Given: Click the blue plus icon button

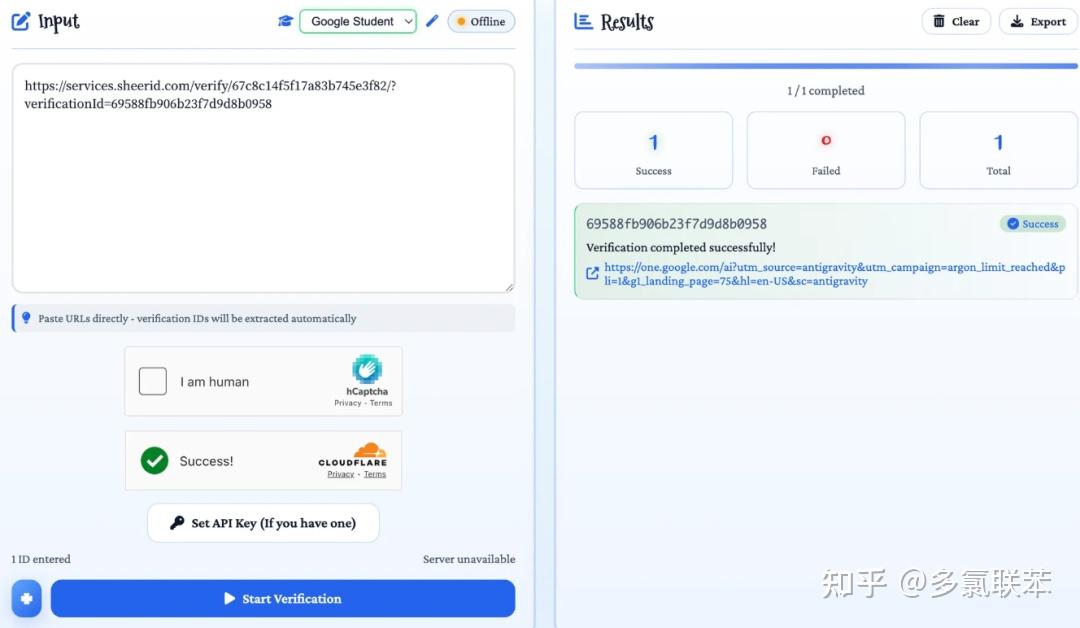Looking at the screenshot, I should [26, 598].
